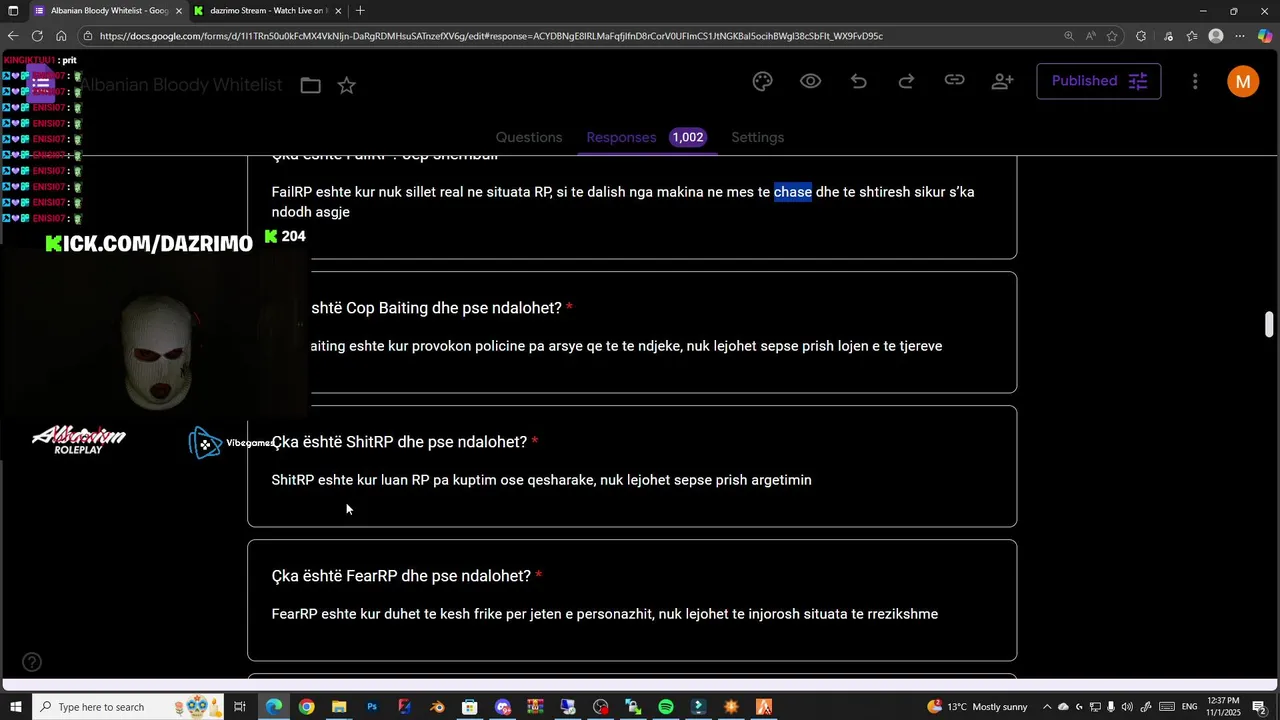Close the Albanian Bloody Whitelist tab

(x=179, y=11)
